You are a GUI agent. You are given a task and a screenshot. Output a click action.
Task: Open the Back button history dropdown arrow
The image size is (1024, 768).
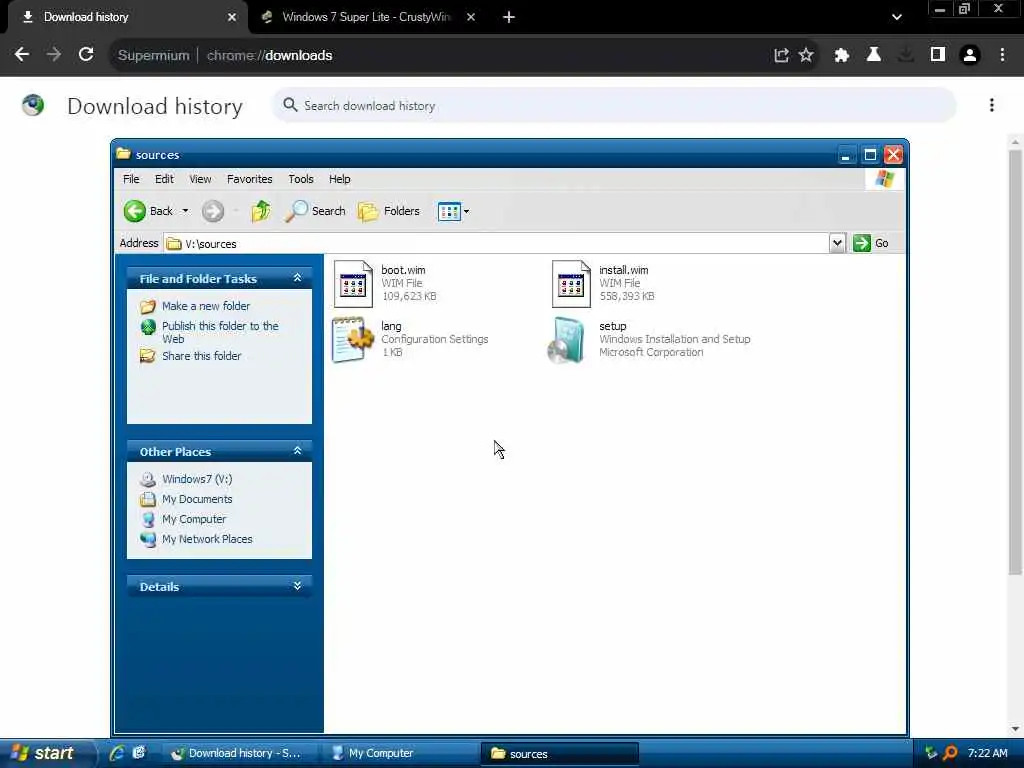(185, 211)
